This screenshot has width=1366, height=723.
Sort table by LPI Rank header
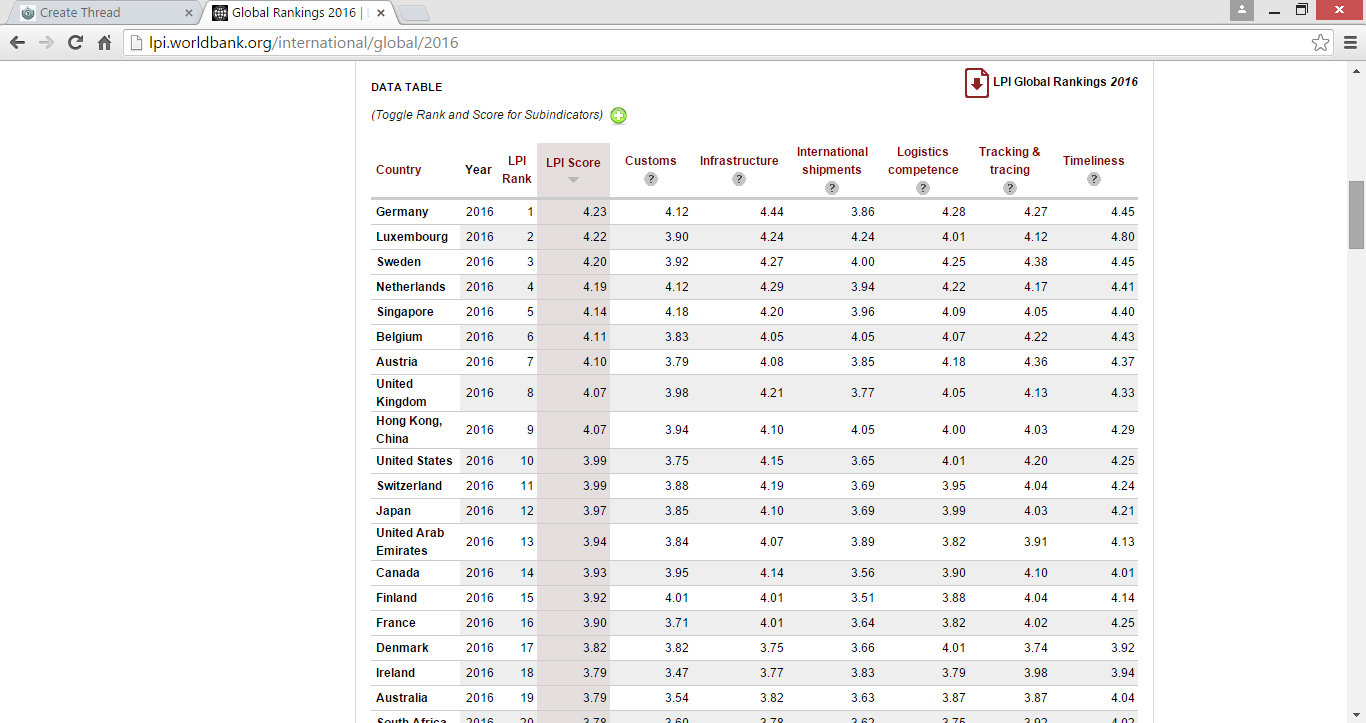point(517,170)
